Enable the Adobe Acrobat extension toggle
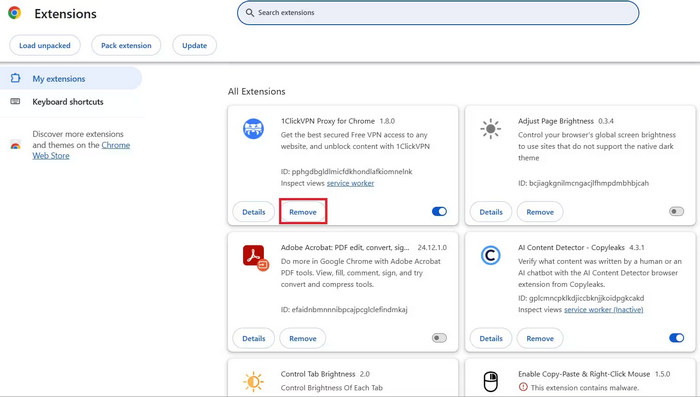Screen dimensions: 700x397 [x=439, y=338]
